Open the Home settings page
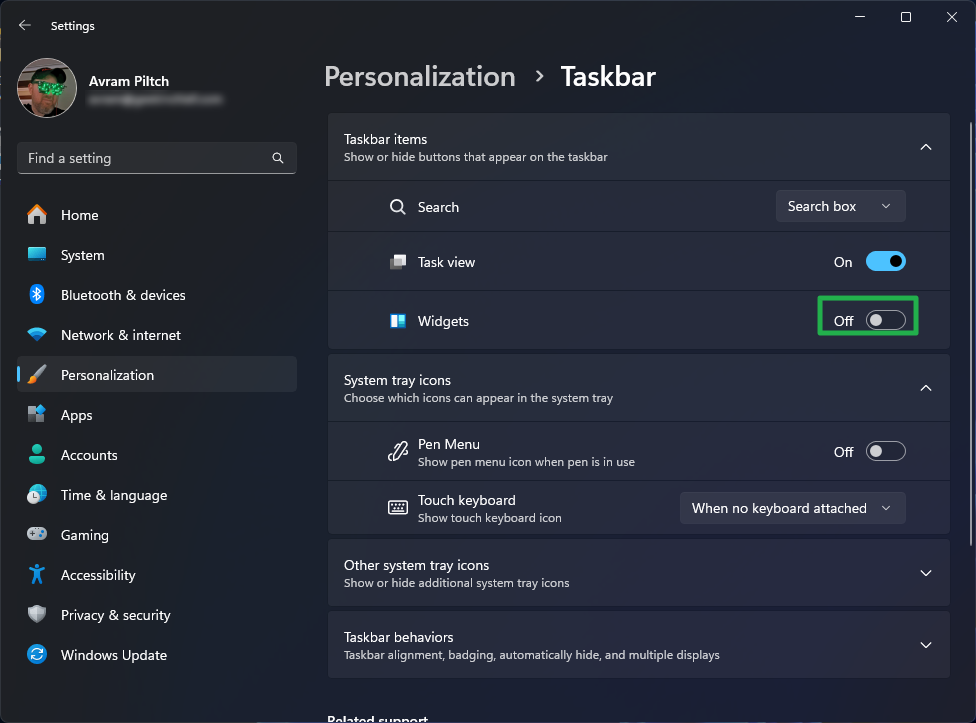This screenshot has width=976, height=723. click(78, 215)
